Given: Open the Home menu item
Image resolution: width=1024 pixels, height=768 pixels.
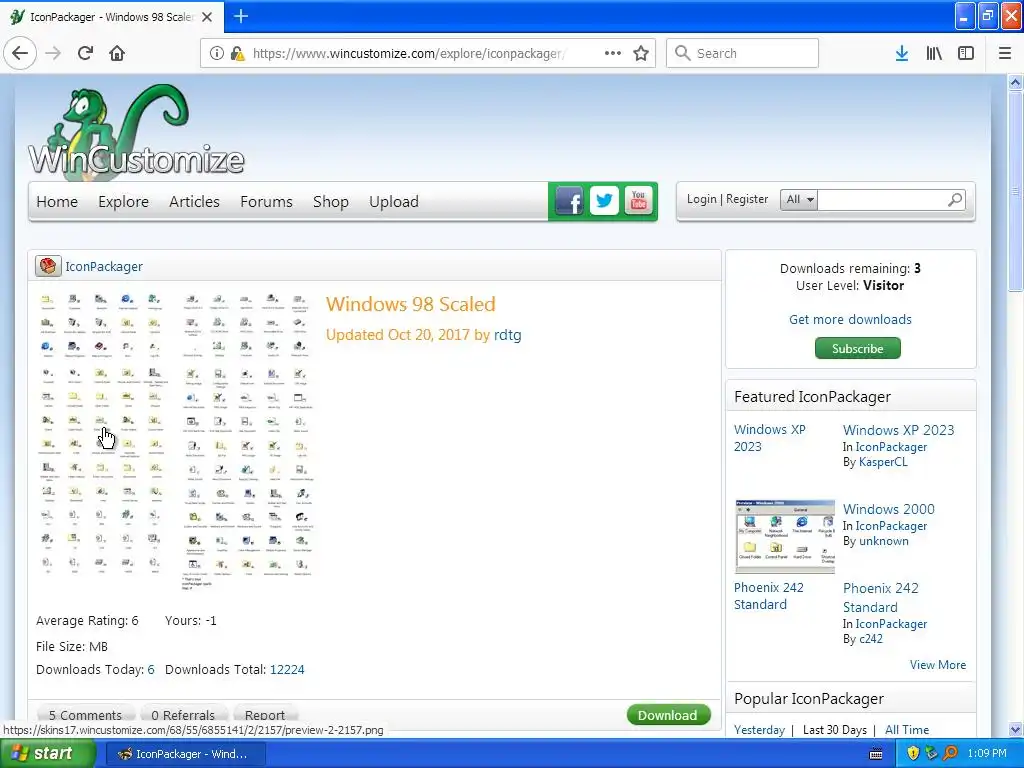Looking at the screenshot, I should pyautogui.click(x=57, y=202).
